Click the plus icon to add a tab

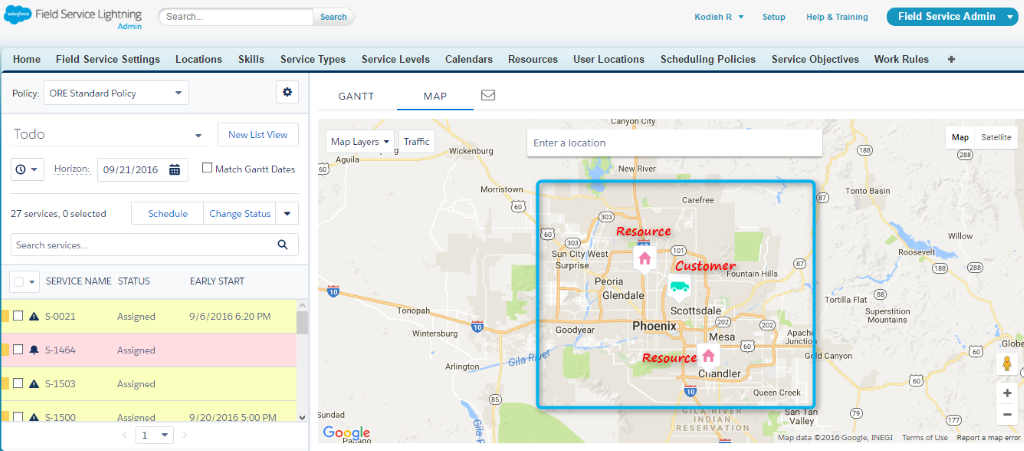point(951,59)
